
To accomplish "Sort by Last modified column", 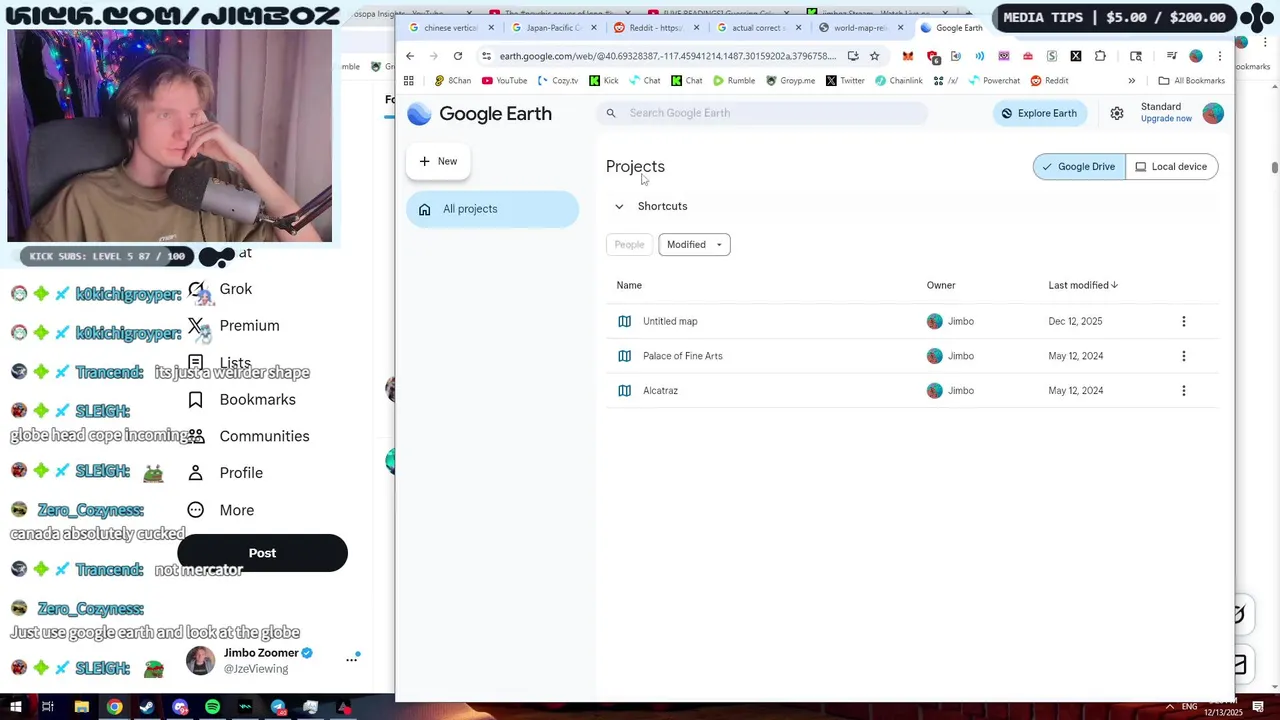I will click(x=1083, y=286).
